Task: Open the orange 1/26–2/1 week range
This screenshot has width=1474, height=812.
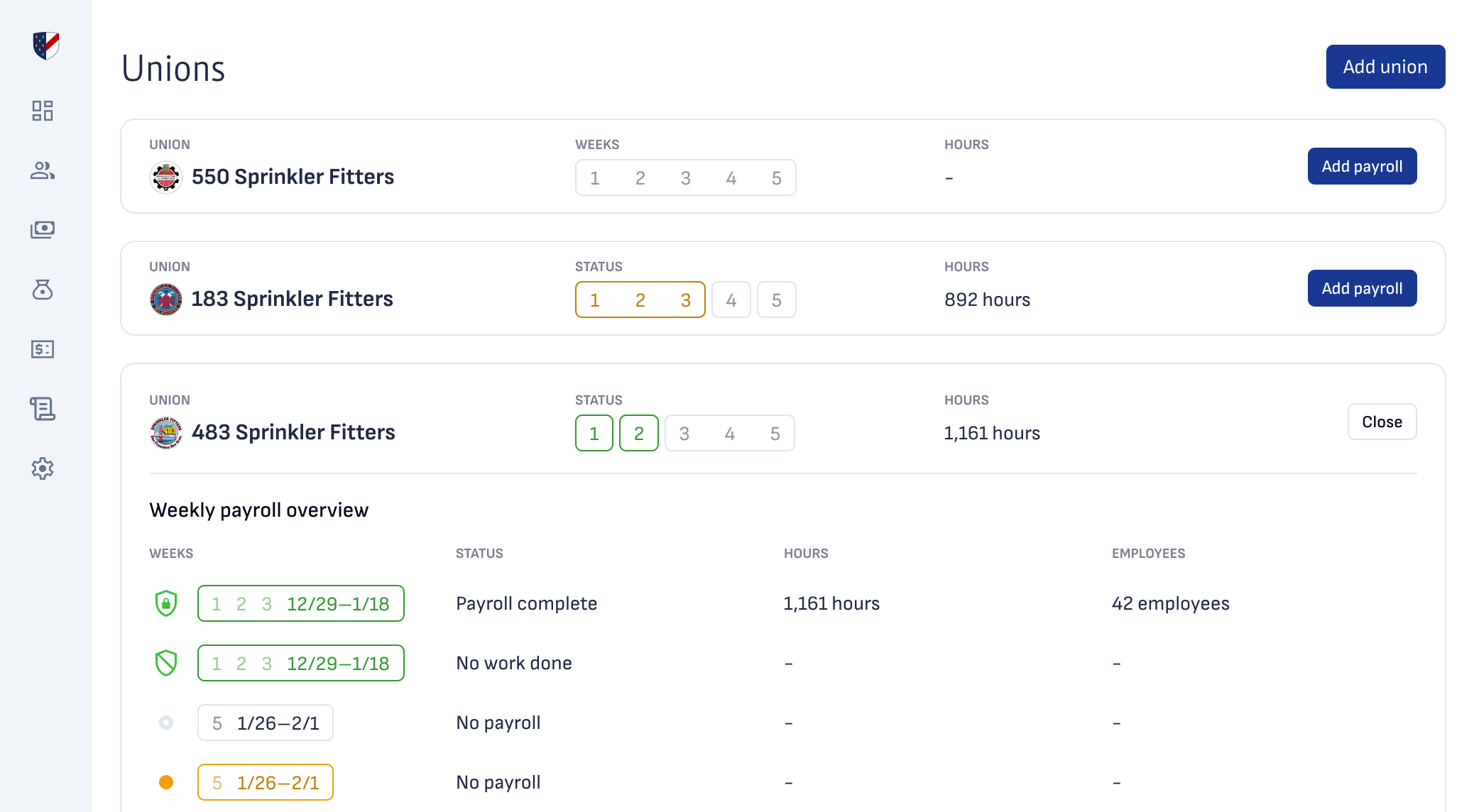Action: tap(266, 782)
